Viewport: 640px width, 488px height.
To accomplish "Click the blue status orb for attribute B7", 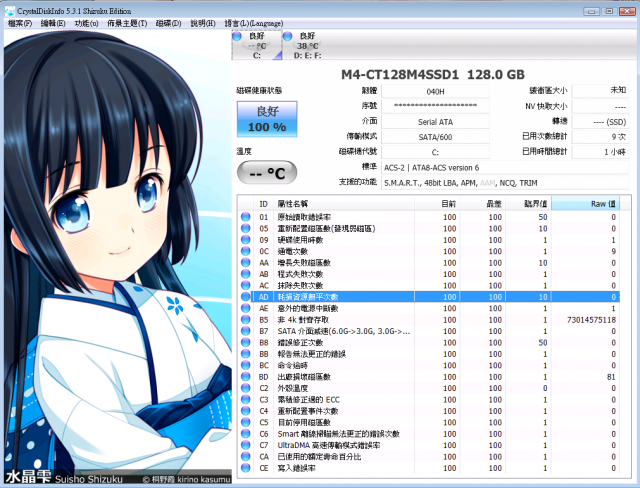I will pos(245,331).
